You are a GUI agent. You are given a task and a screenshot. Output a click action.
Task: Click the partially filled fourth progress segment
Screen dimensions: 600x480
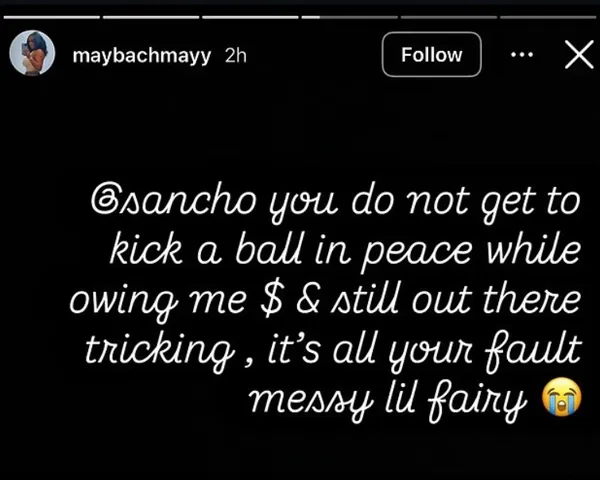pos(350,16)
